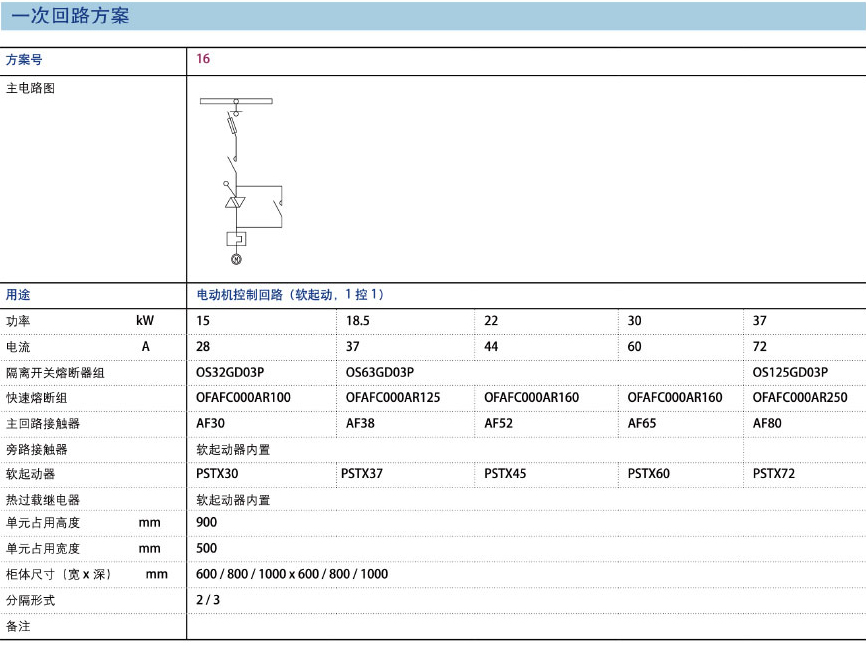Click the OS125GD03P cell
The height and width of the screenshot is (646, 866).
tap(790, 373)
